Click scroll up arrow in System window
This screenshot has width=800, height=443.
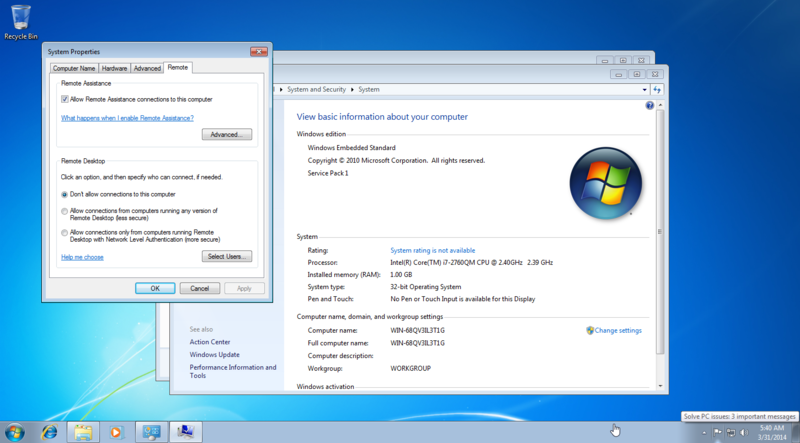pyautogui.click(x=660, y=105)
